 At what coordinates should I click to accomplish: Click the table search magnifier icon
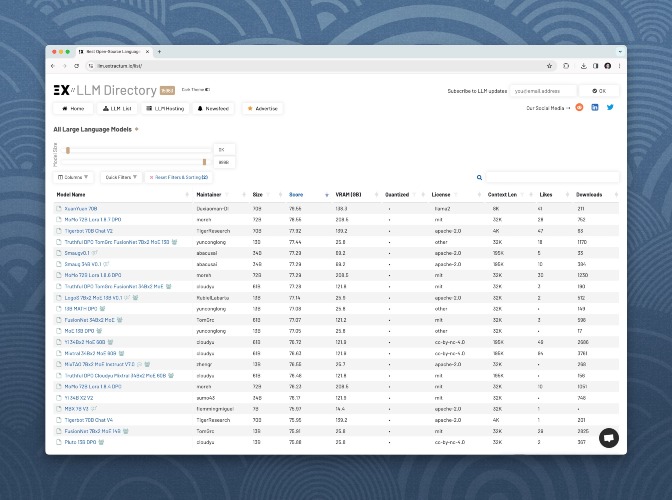[479, 177]
